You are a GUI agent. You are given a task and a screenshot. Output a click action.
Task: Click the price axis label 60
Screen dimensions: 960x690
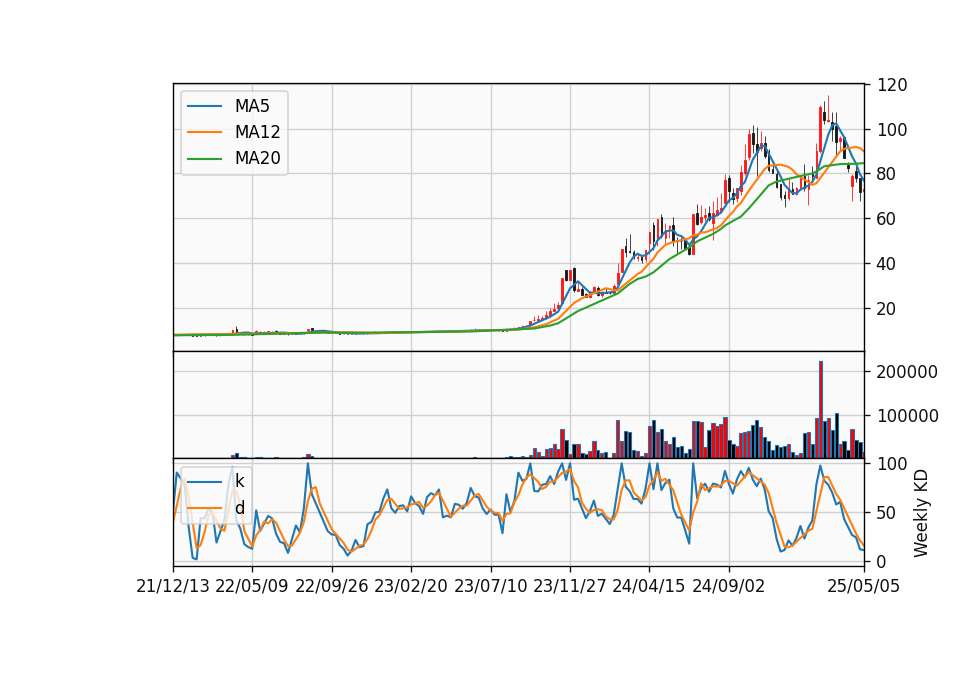(887, 219)
